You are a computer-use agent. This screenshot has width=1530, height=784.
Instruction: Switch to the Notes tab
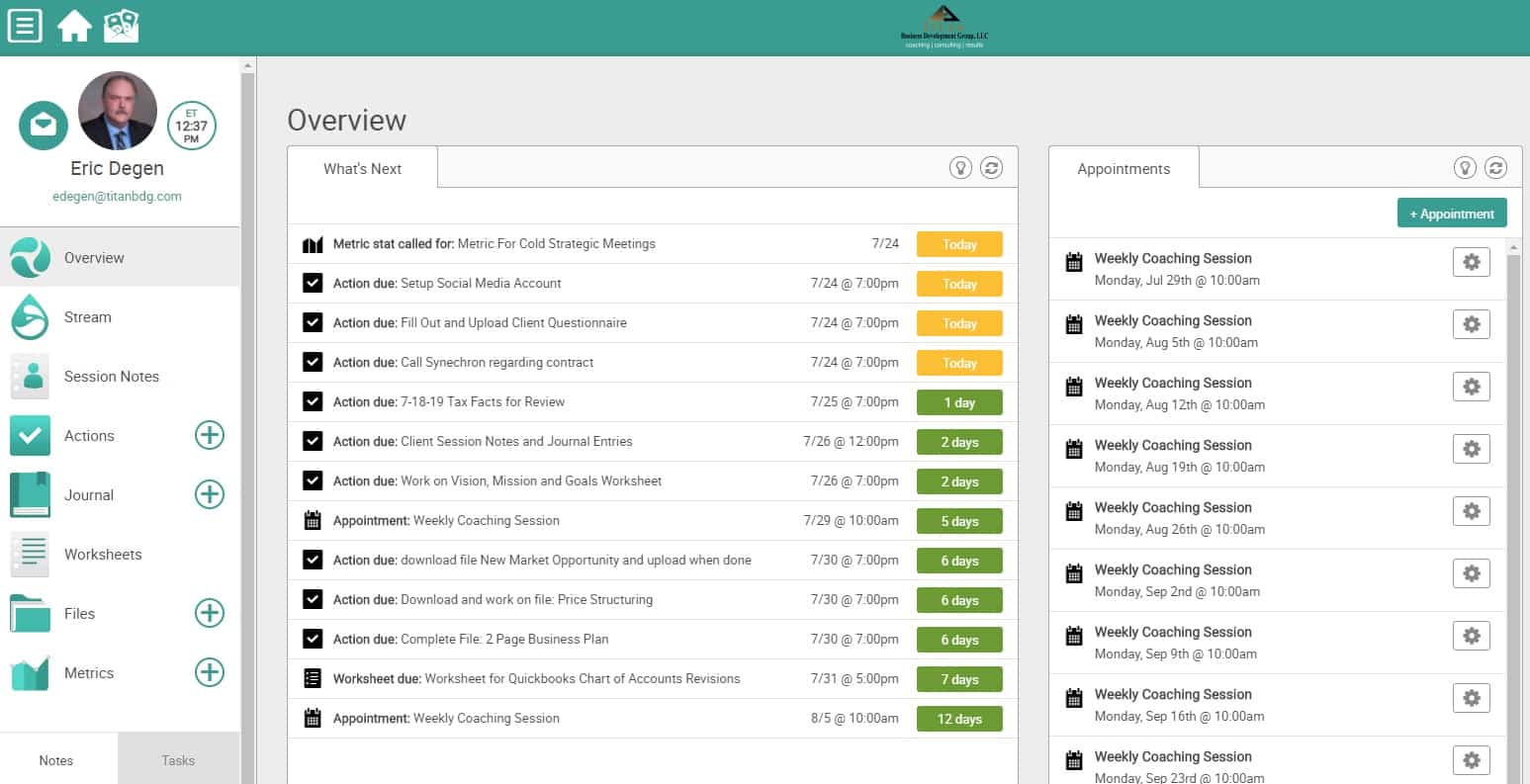pyautogui.click(x=56, y=759)
